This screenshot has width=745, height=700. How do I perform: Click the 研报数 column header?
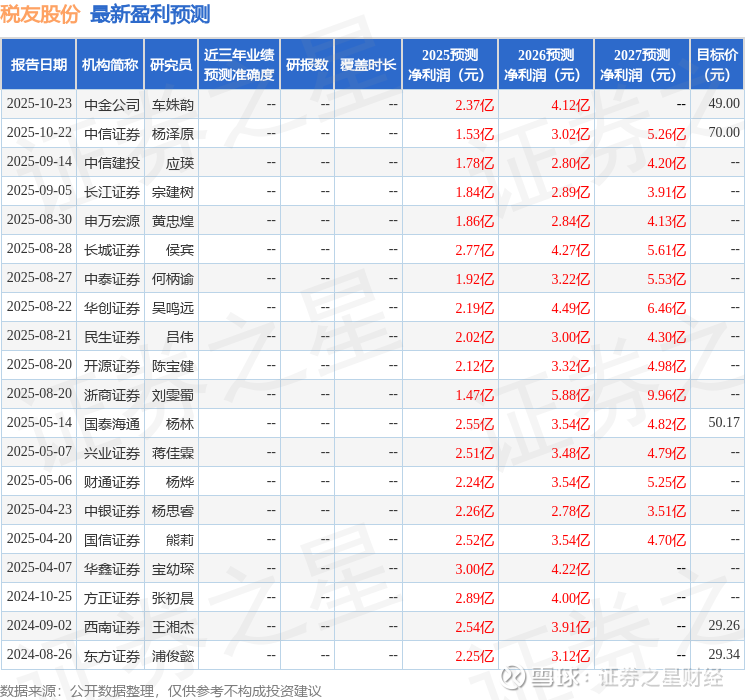(x=307, y=65)
